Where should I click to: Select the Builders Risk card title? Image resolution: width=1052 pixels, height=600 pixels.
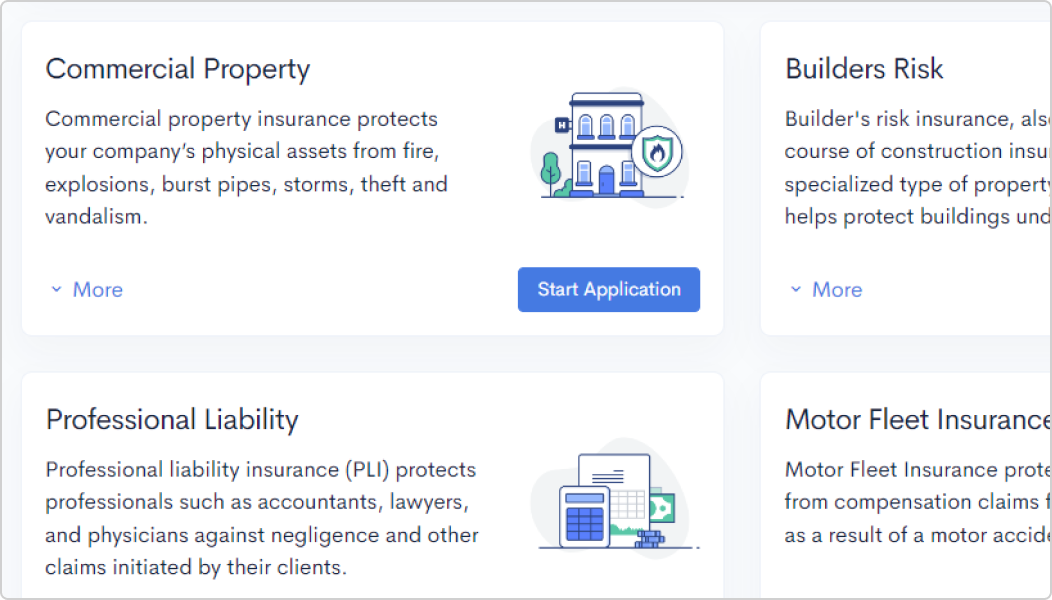coord(864,69)
